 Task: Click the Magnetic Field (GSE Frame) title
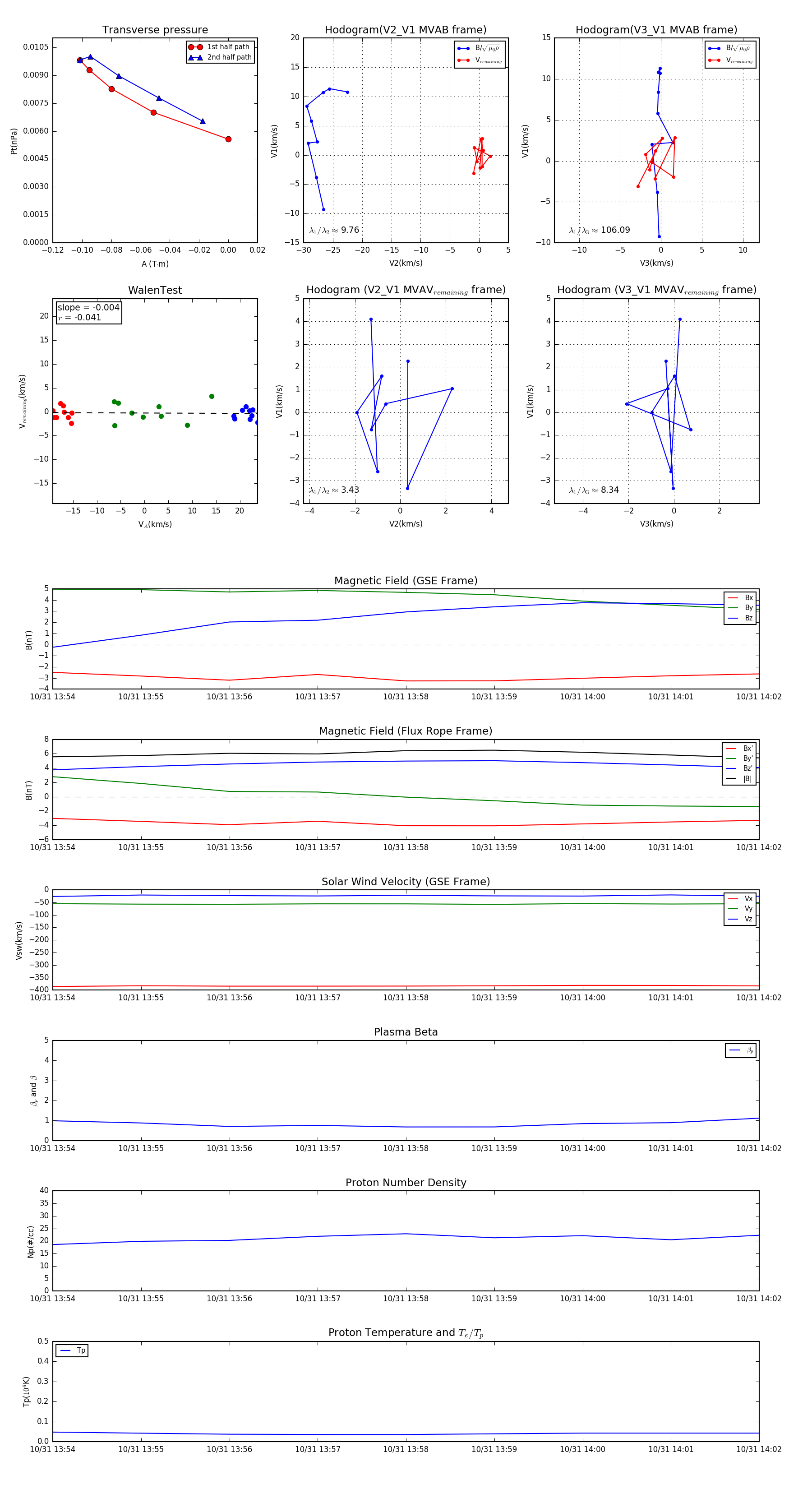(406, 581)
